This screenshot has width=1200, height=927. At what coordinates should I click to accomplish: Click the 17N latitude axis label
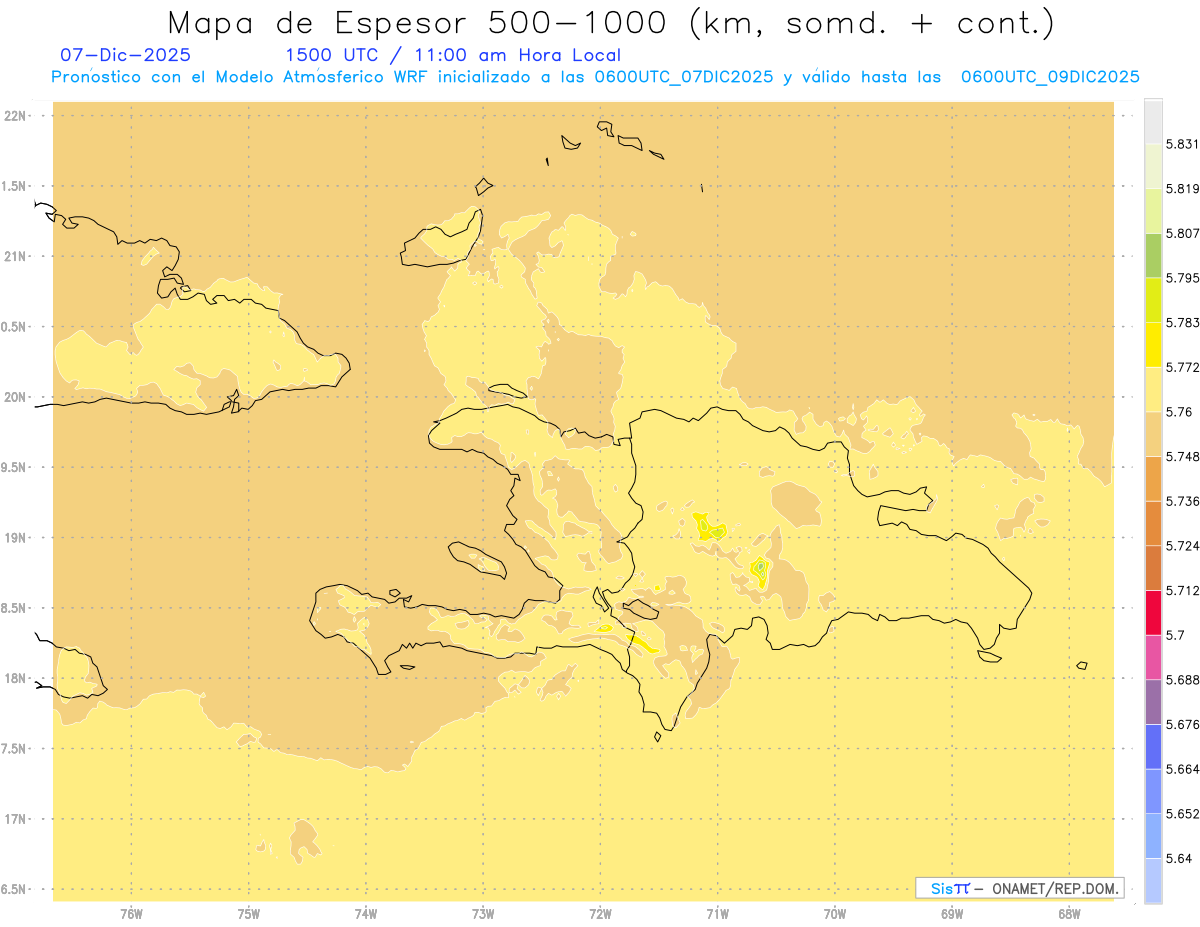[x=16, y=819]
